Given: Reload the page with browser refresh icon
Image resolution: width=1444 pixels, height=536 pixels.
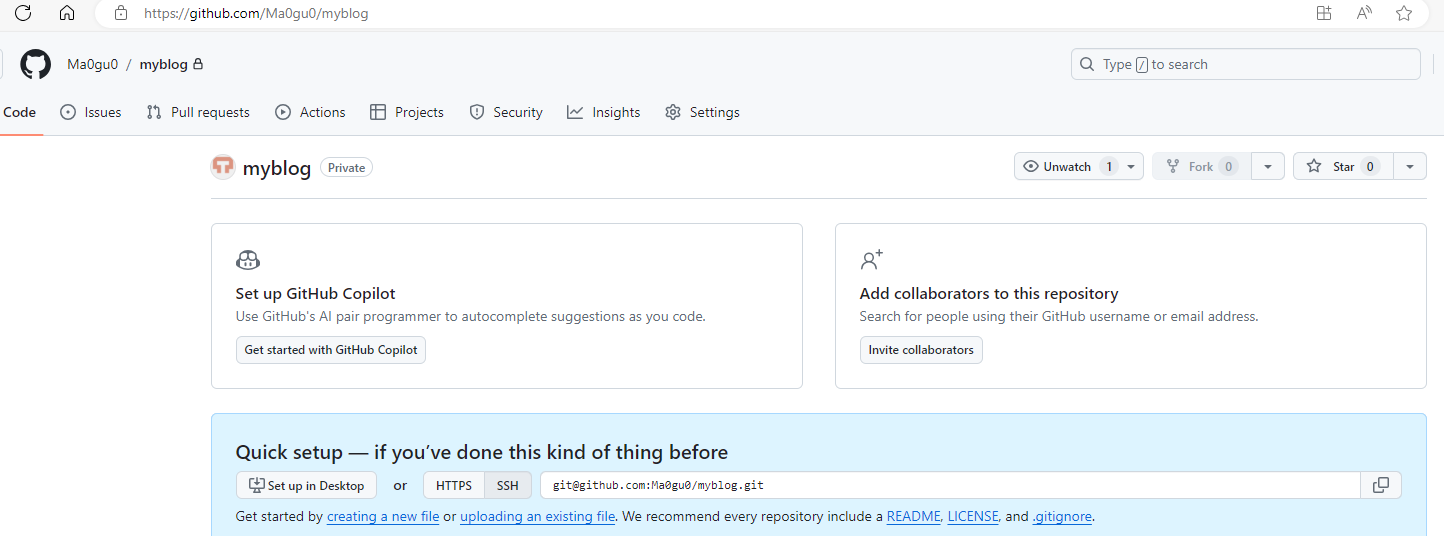Looking at the screenshot, I should click(x=23, y=13).
